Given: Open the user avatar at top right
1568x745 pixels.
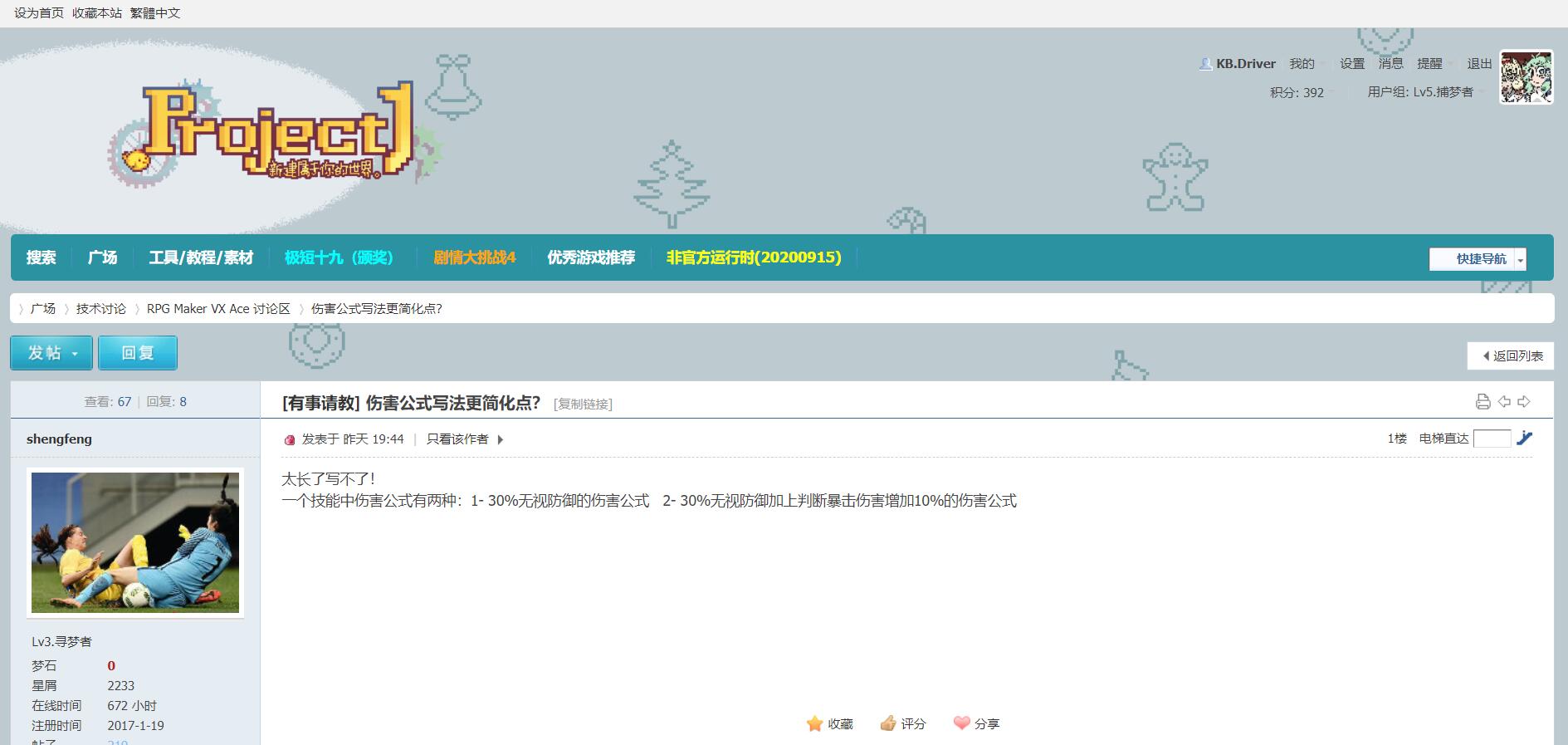Looking at the screenshot, I should (1526, 77).
